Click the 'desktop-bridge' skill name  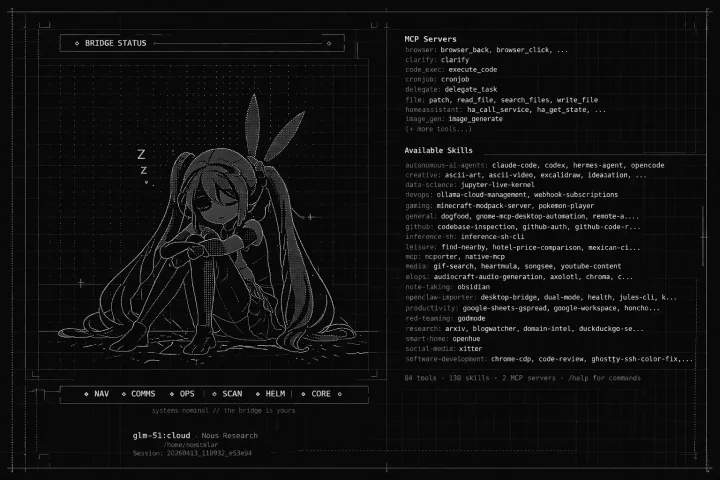[507, 297]
